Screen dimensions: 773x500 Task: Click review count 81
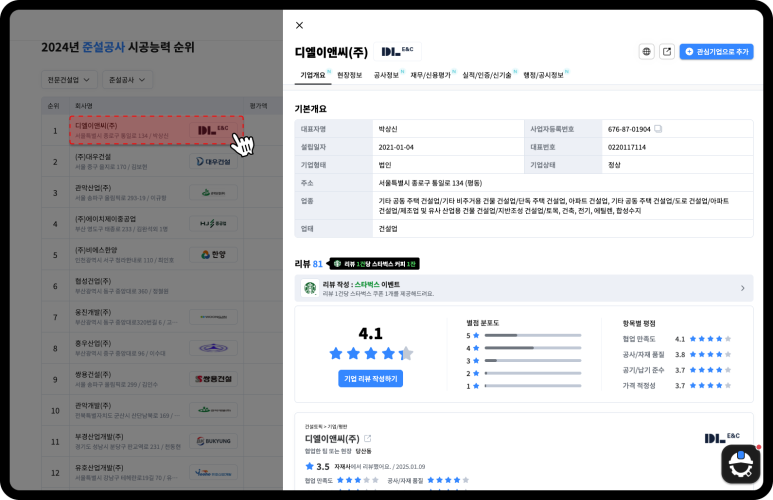[x=317, y=264]
